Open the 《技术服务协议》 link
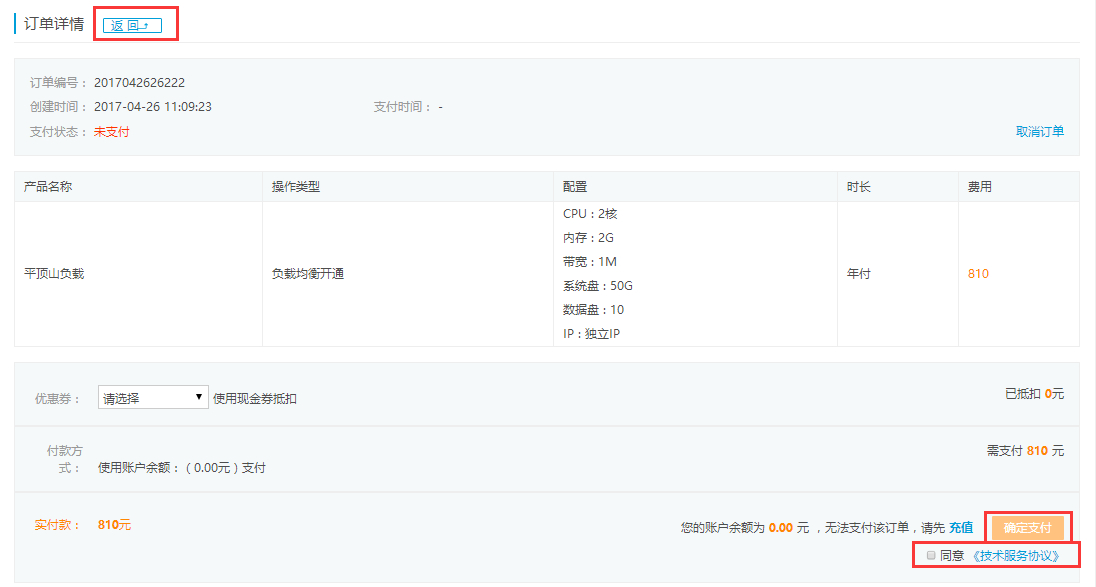 point(1014,555)
